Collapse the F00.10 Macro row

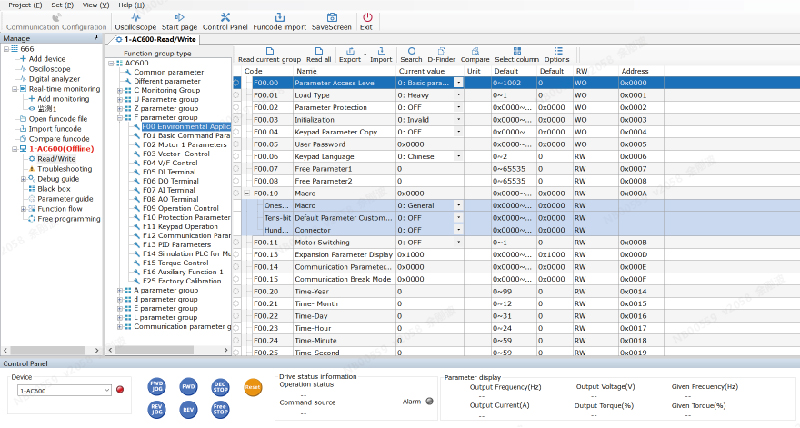point(247,193)
